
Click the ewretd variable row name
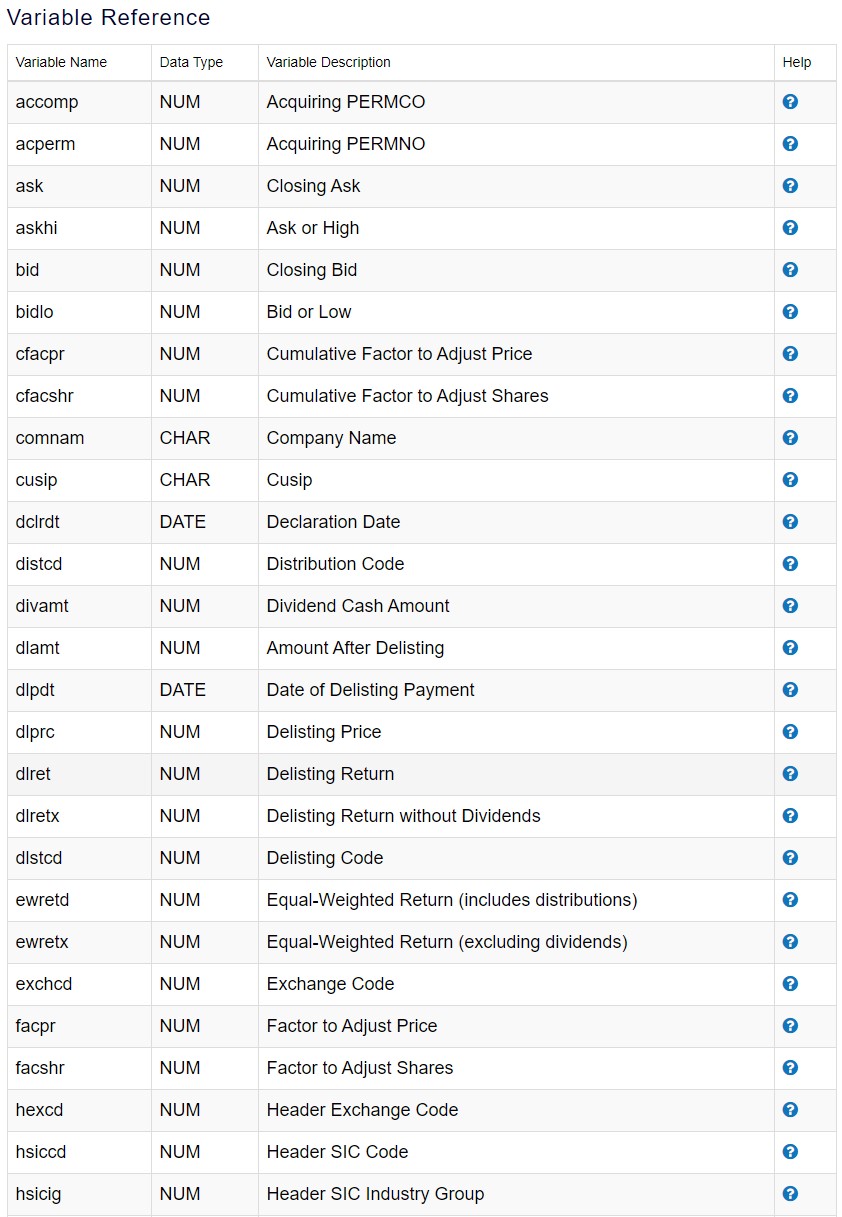pyautogui.click(x=42, y=900)
